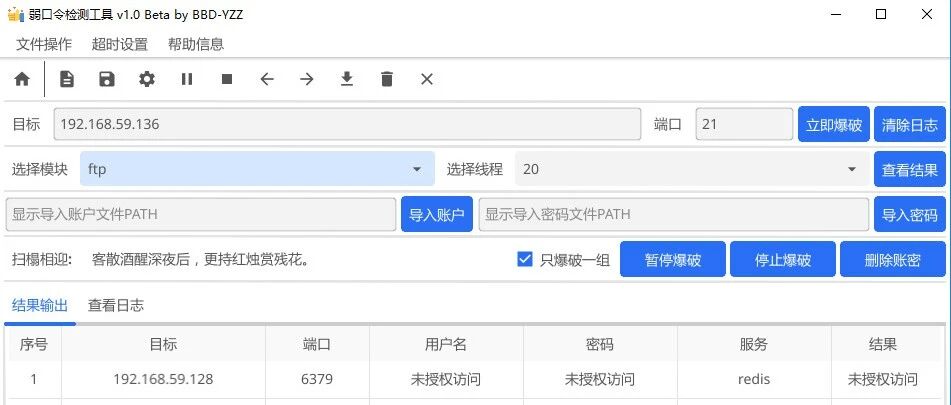Click the 立即爆破 button
Image resolution: width=951 pixels, height=405 pixels.
tap(834, 124)
